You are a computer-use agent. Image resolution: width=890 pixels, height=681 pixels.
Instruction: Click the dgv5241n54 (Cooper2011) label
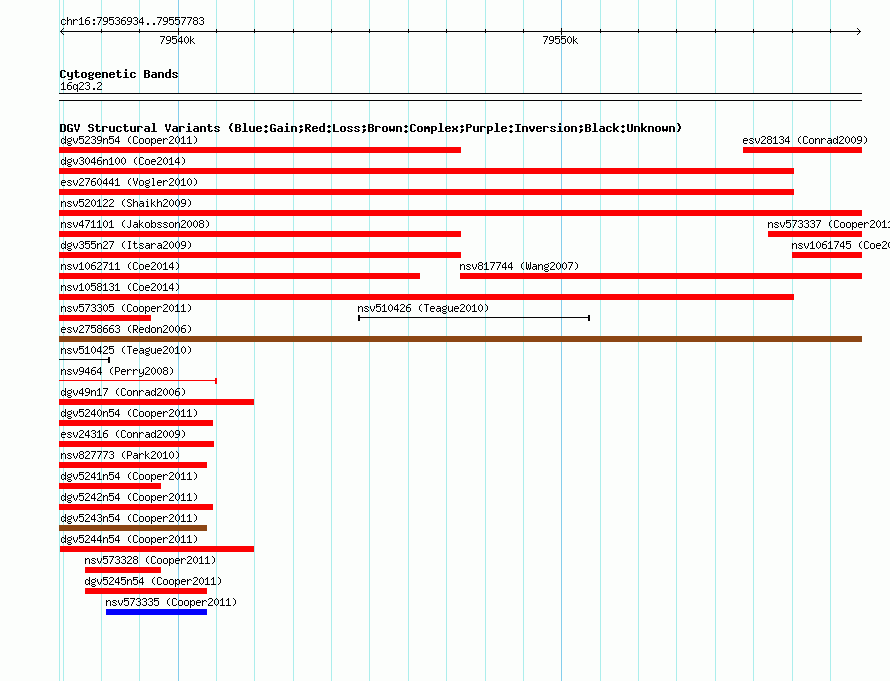click(129, 476)
